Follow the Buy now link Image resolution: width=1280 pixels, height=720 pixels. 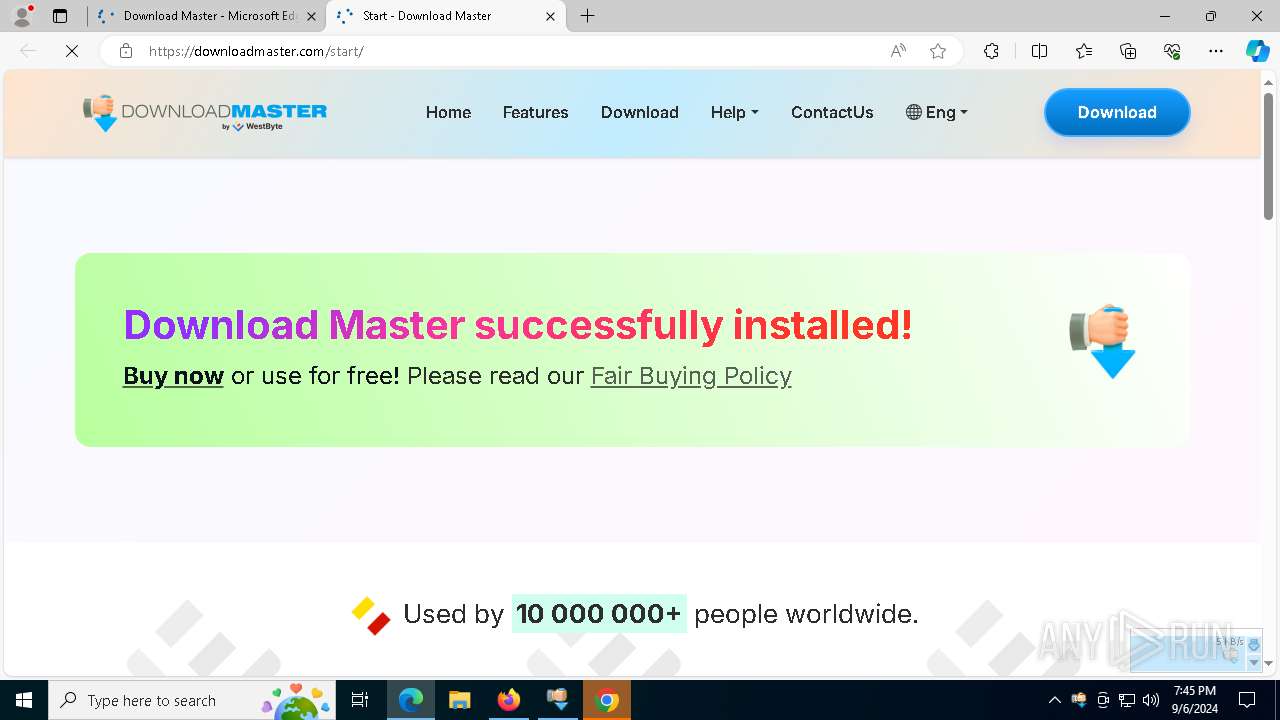coord(173,376)
